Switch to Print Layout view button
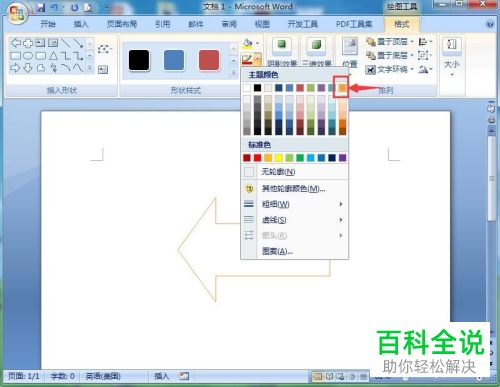500x387 pixels. [x=318, y=377]
